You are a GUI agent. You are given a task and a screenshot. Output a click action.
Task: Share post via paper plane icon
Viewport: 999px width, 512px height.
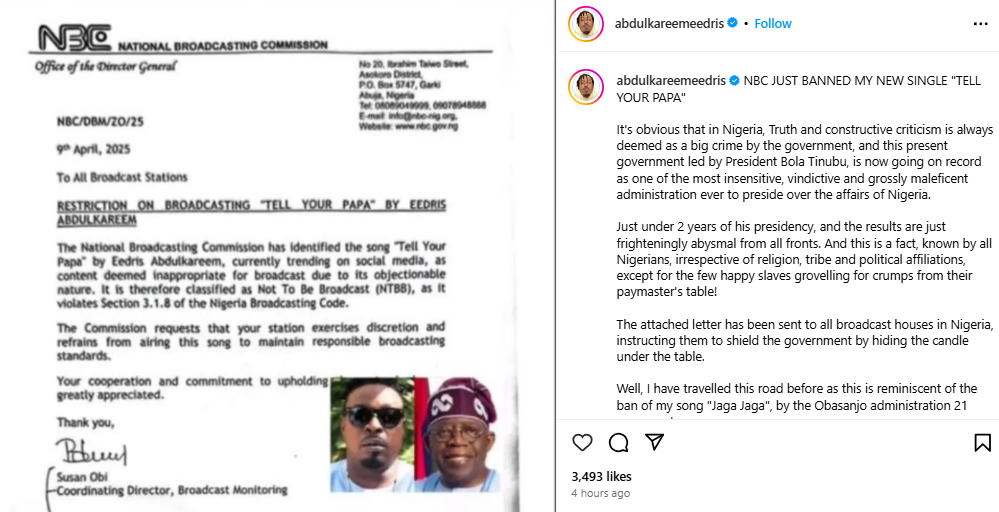point(655,442)
